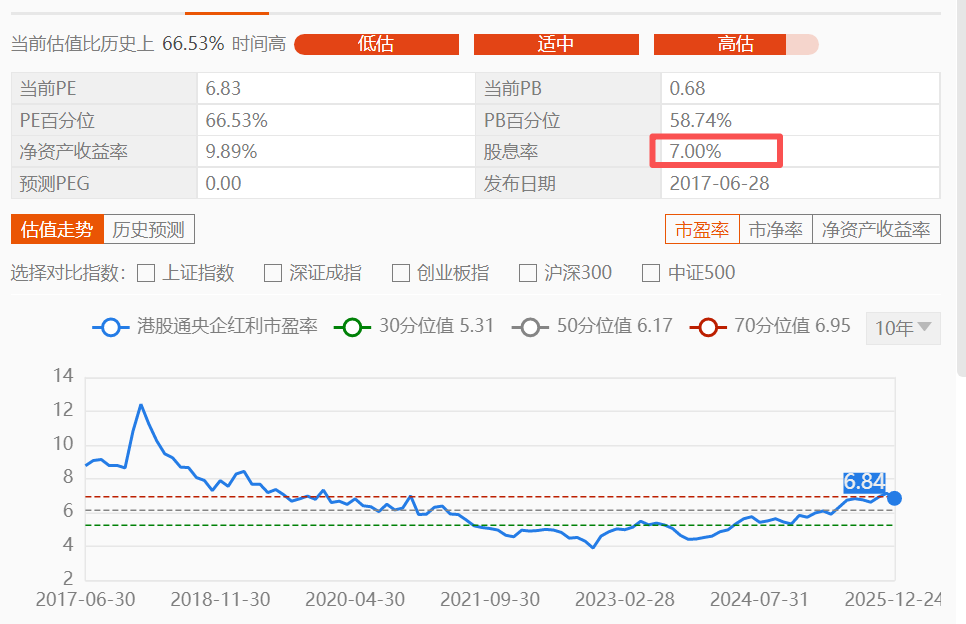Toggle 港股通央企红利市盈率 legend marker

click(110, 327)
